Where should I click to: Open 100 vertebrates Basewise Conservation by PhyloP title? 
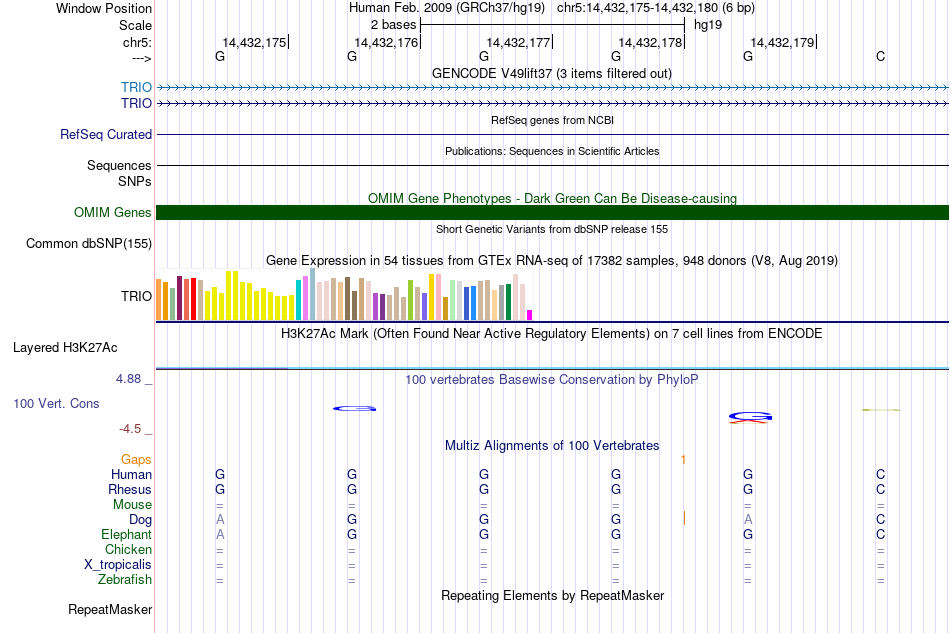tap(552, 379)
